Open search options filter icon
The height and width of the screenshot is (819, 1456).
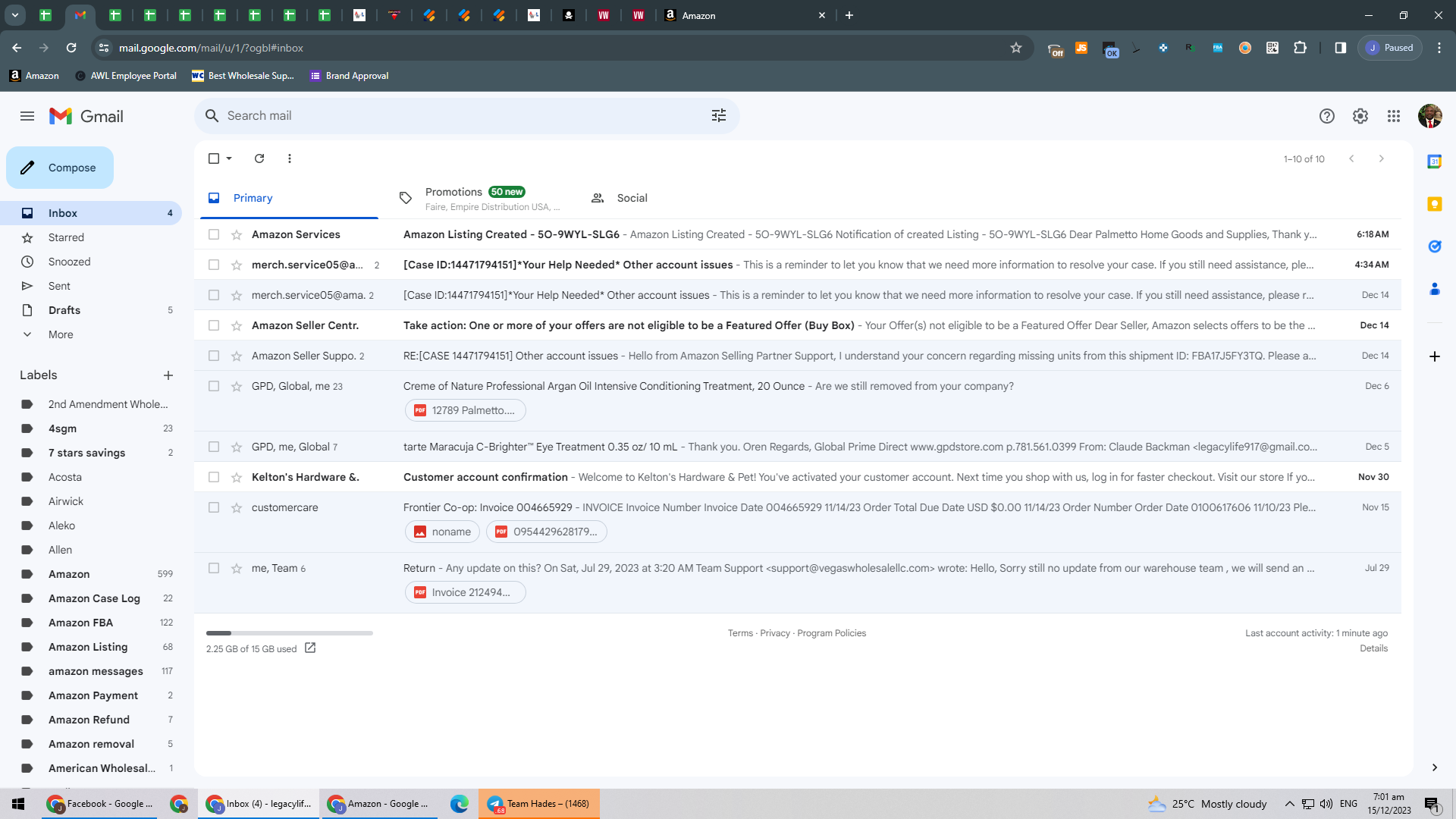pyautogui.click(x=719, y=115)
